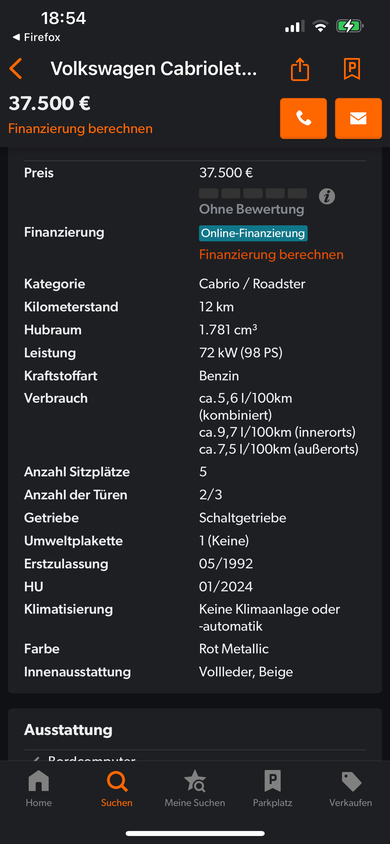Tap the Volkswagen Cabriolet title
Screen dimensions: 390x844
[154, 69]
